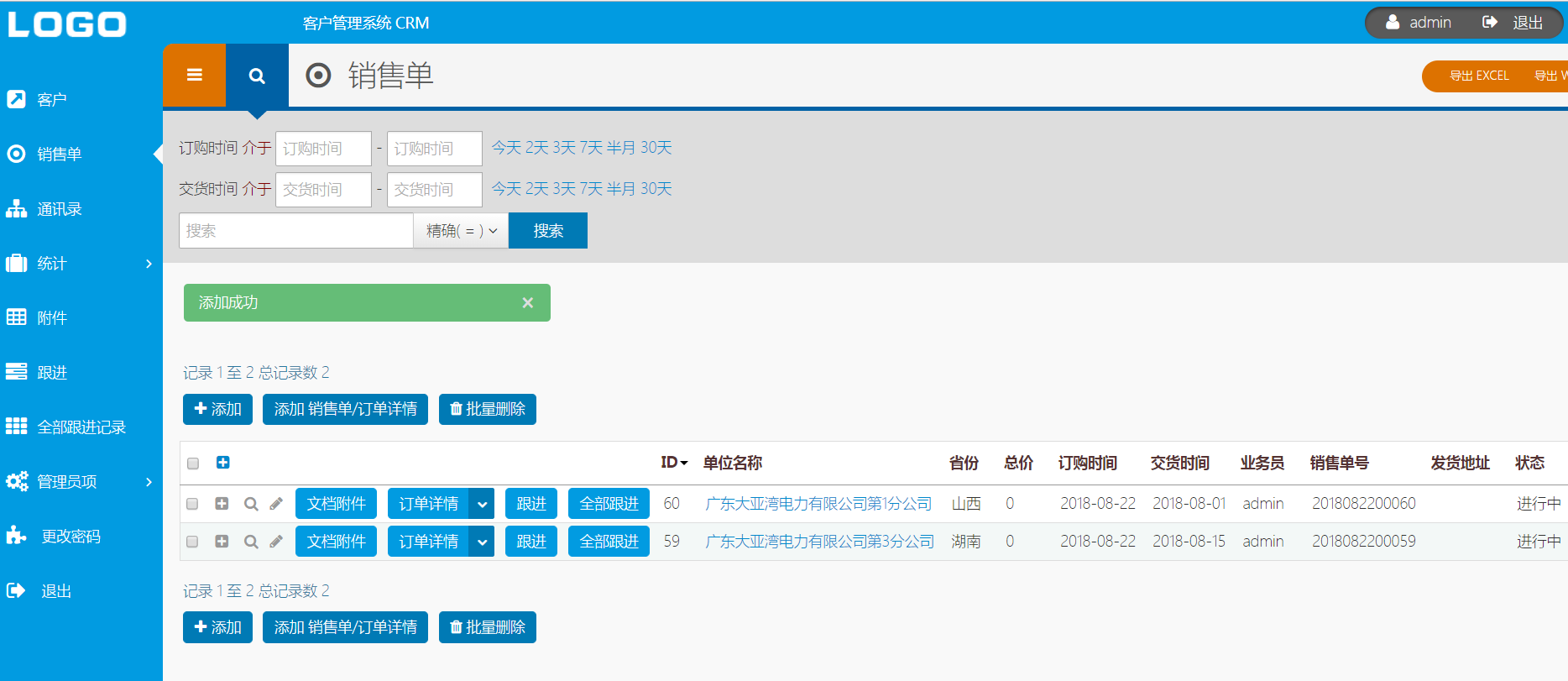
Task: Open 通讯录 in the sidebar
Action: pyautogui.click(x=59, y=209)
